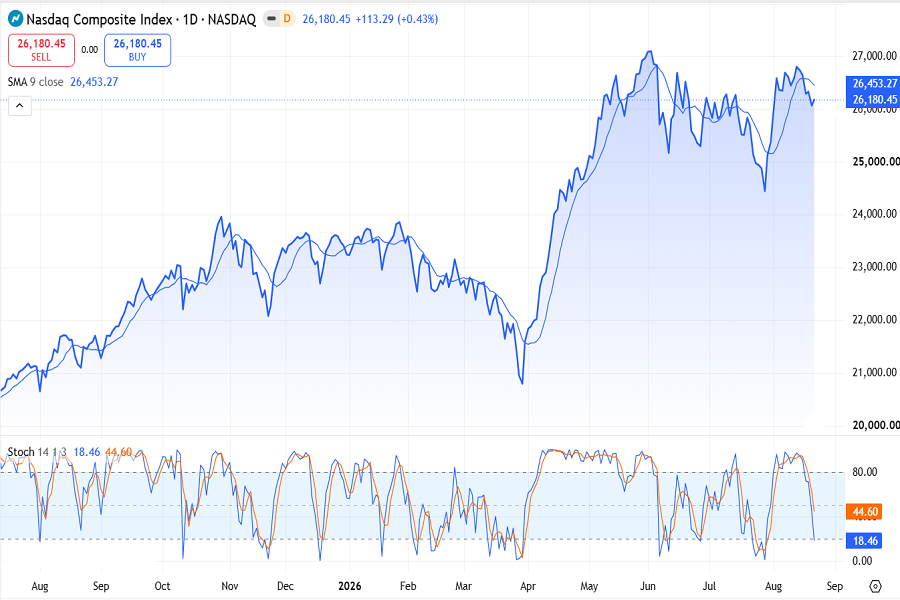Click the 27,000.00 price scale label
Image resolution: width=900 pixels, height=600 pixels.
(874, 56)
